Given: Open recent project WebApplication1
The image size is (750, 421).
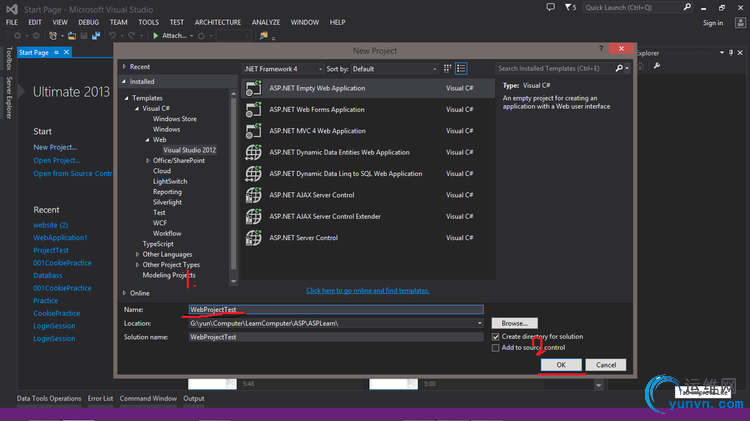Looking at the screenshot, I should (60, 238).
